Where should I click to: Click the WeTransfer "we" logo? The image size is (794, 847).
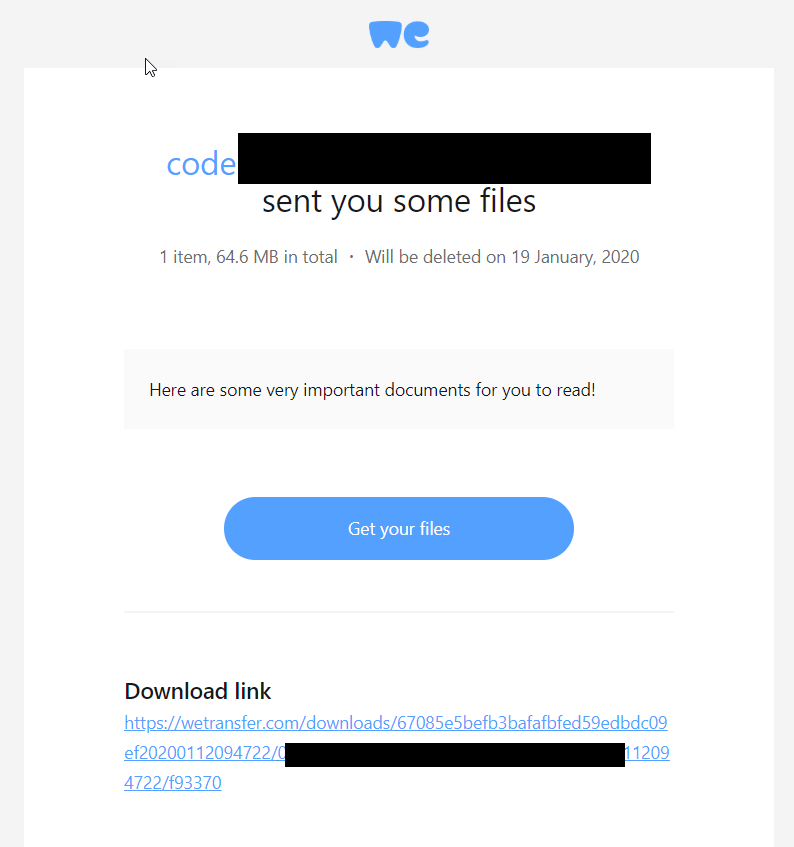399,35
